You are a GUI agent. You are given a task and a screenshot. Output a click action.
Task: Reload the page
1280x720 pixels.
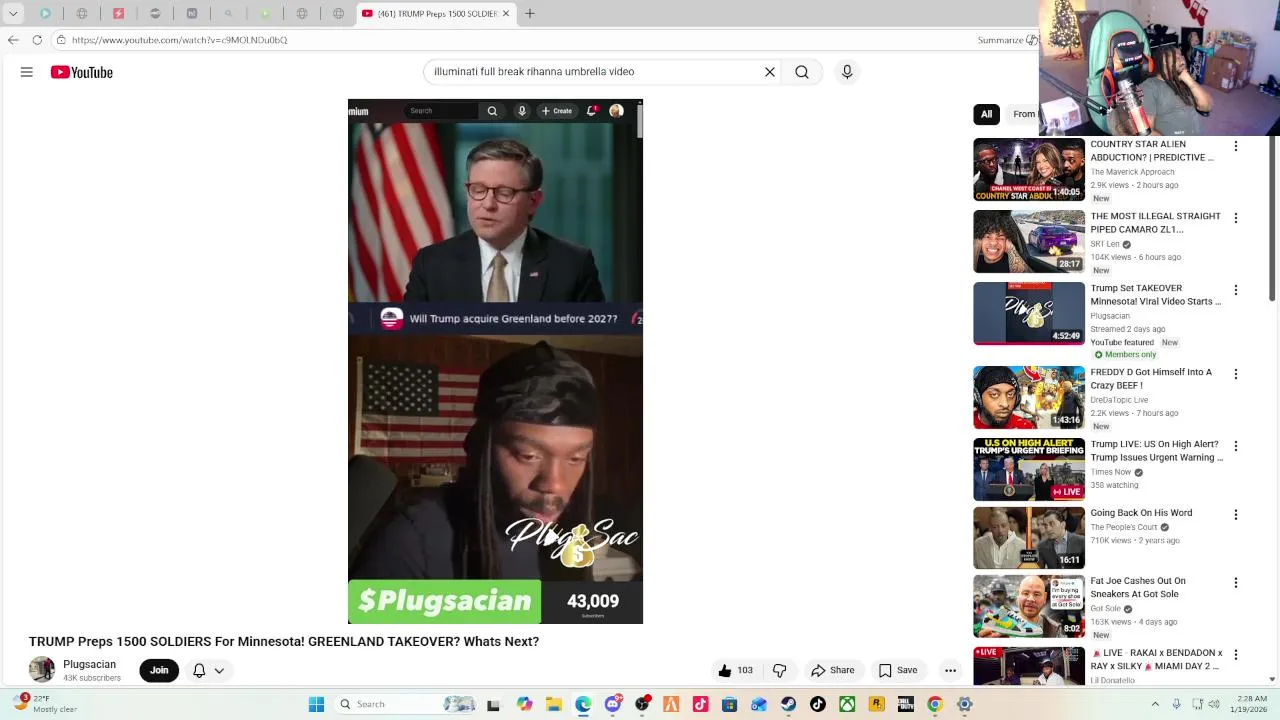pos(37,40)
